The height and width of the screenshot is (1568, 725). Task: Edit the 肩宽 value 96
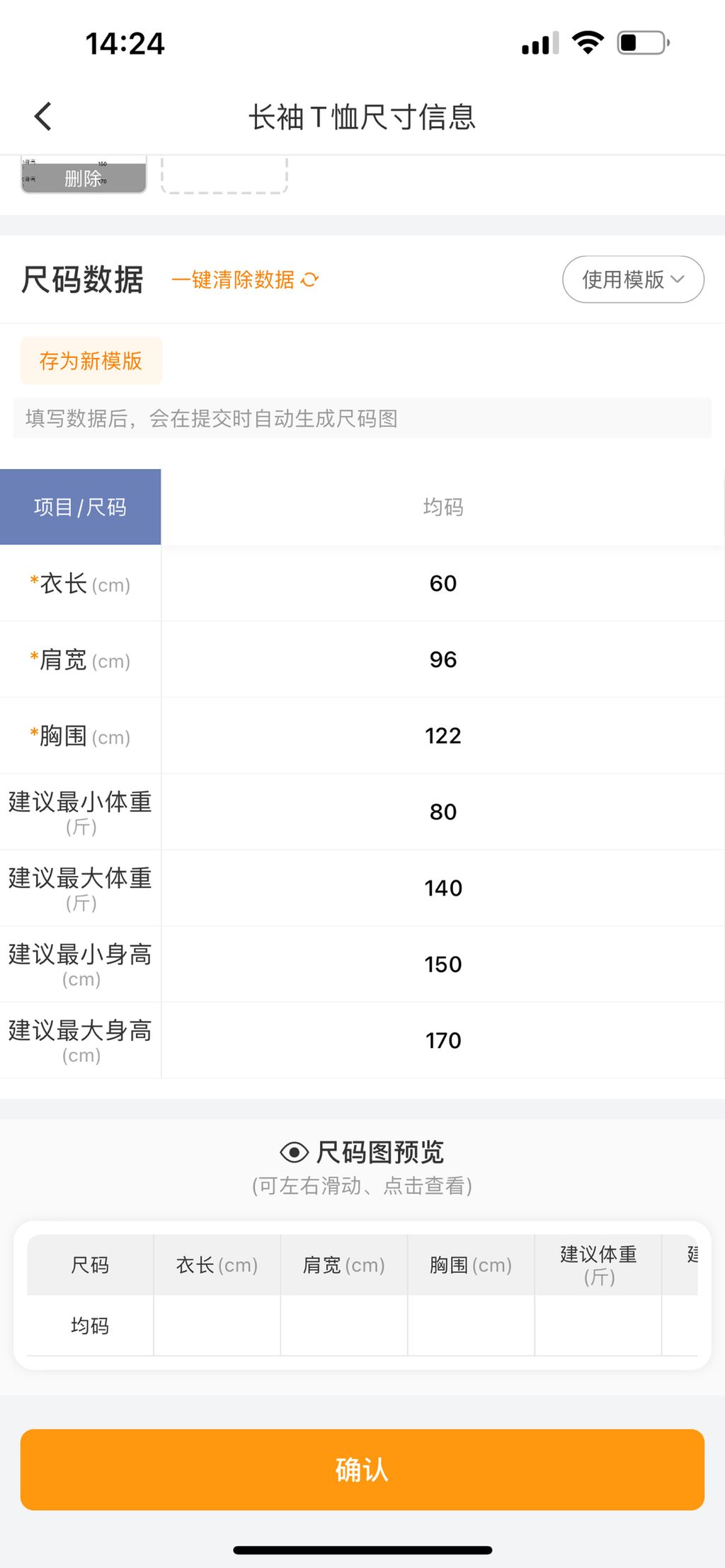[x=443, y=660]
